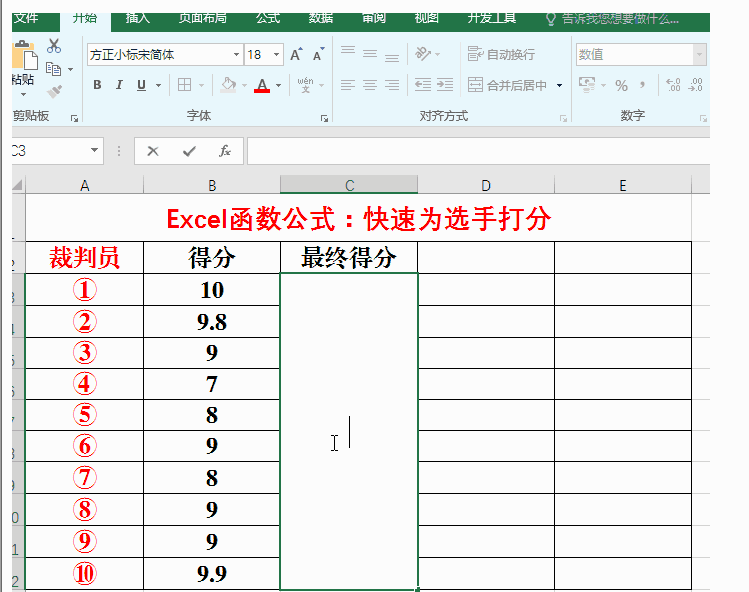Apply fill color bucket icon
The image size is (749, 592).
228,85
